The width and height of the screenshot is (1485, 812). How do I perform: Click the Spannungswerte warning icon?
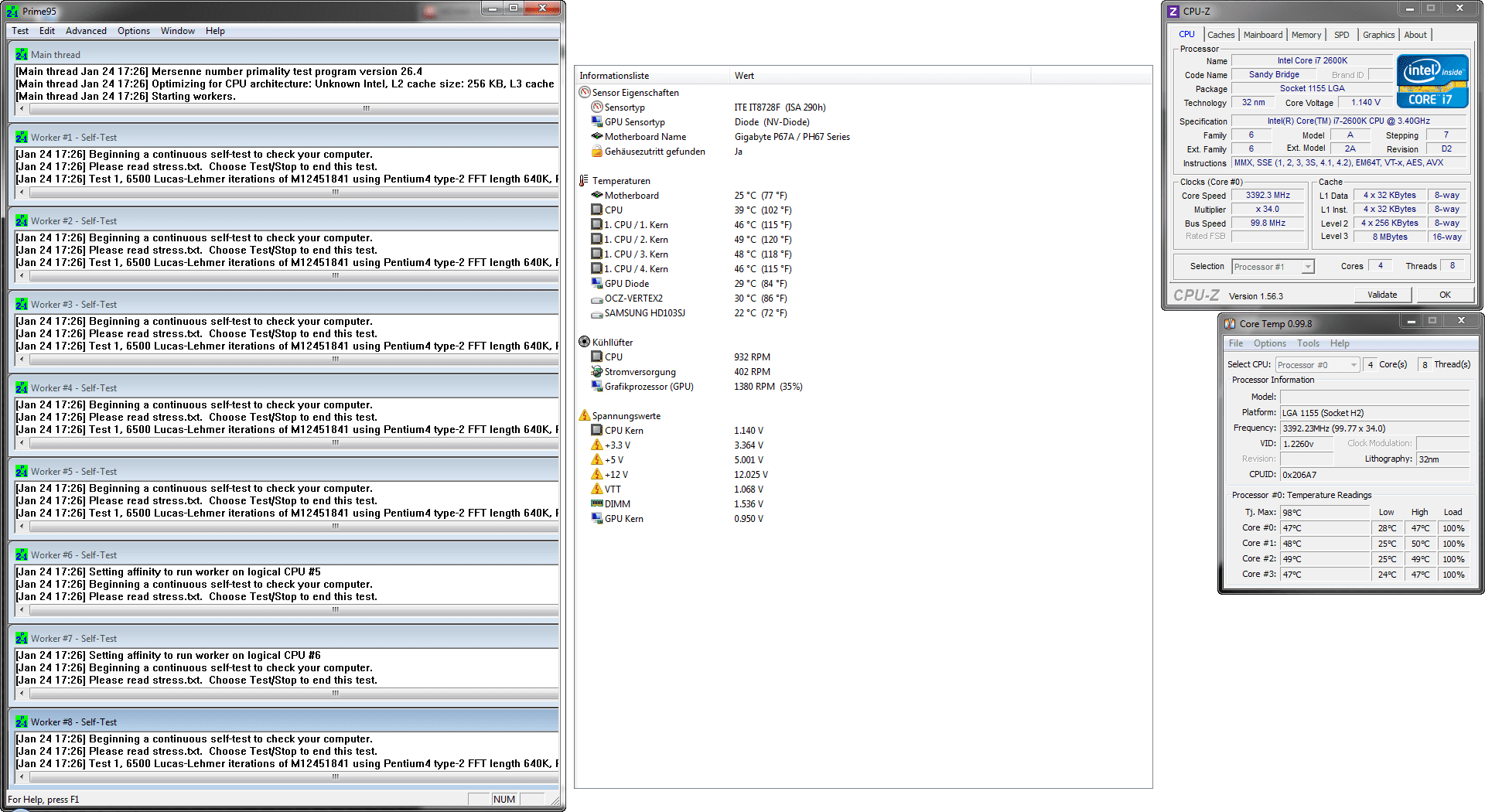click(585, 416)
